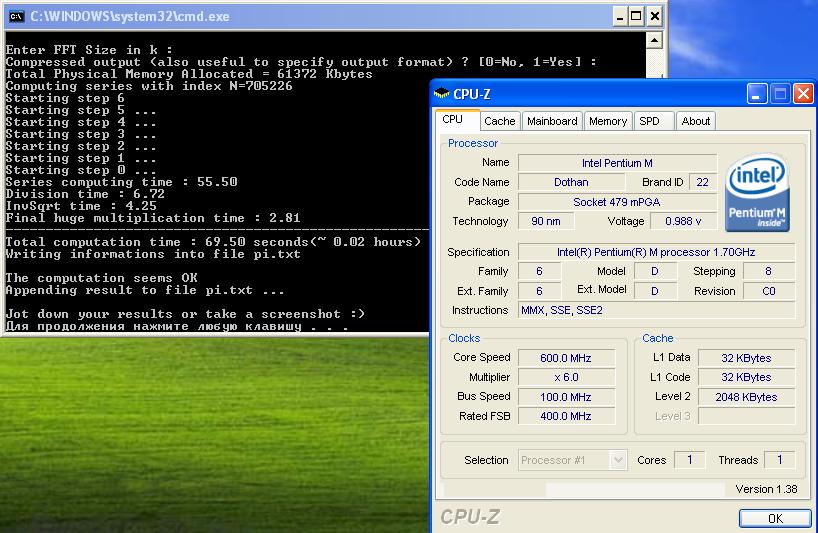The height and width of the screenshot is (533, 818).
Task: Click the Brand ID value '22'
Action: click(x=702, y=182)
